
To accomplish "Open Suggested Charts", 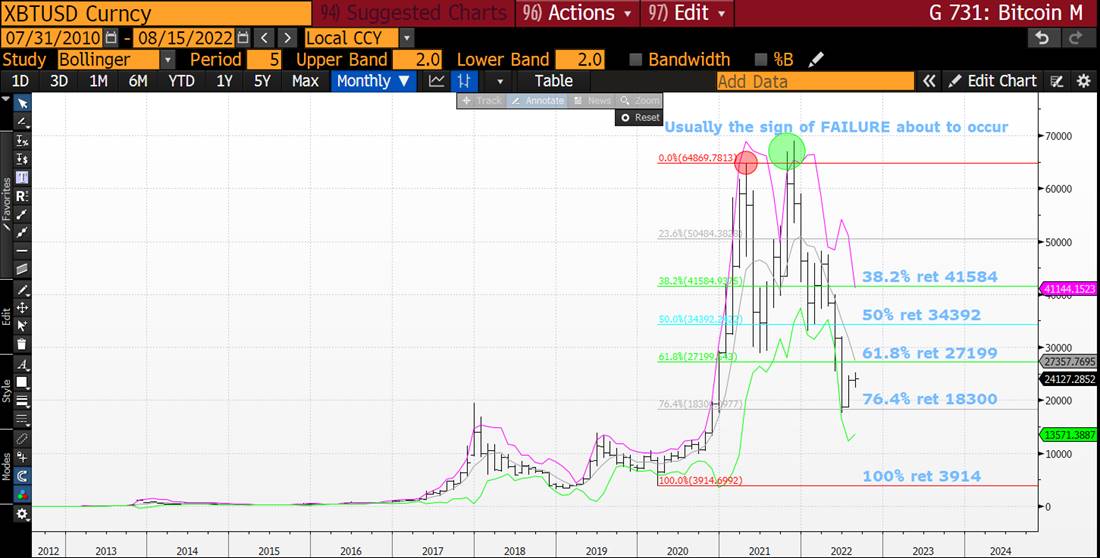I will coord(413,13).
